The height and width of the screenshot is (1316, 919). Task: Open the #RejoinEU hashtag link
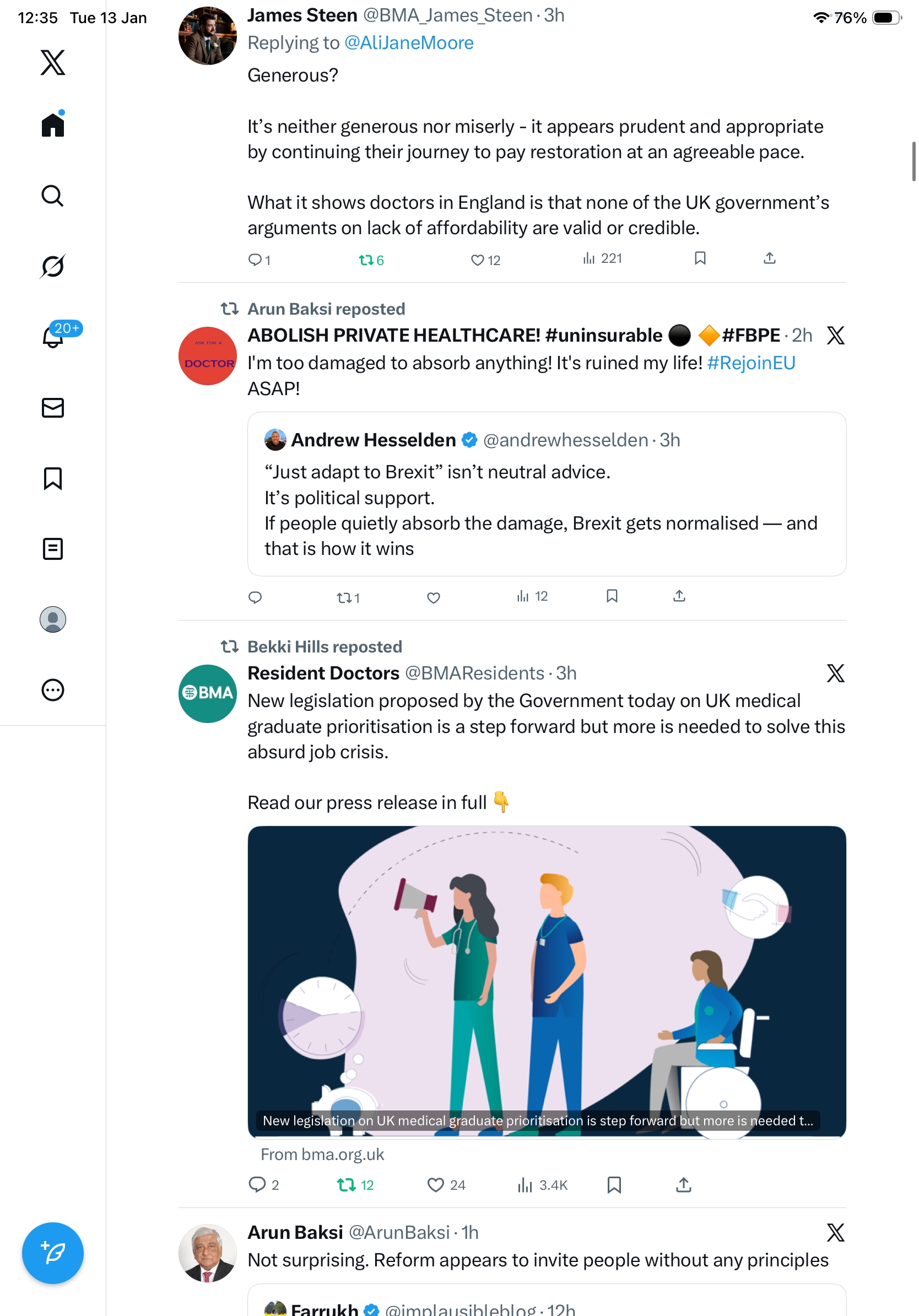750,363
